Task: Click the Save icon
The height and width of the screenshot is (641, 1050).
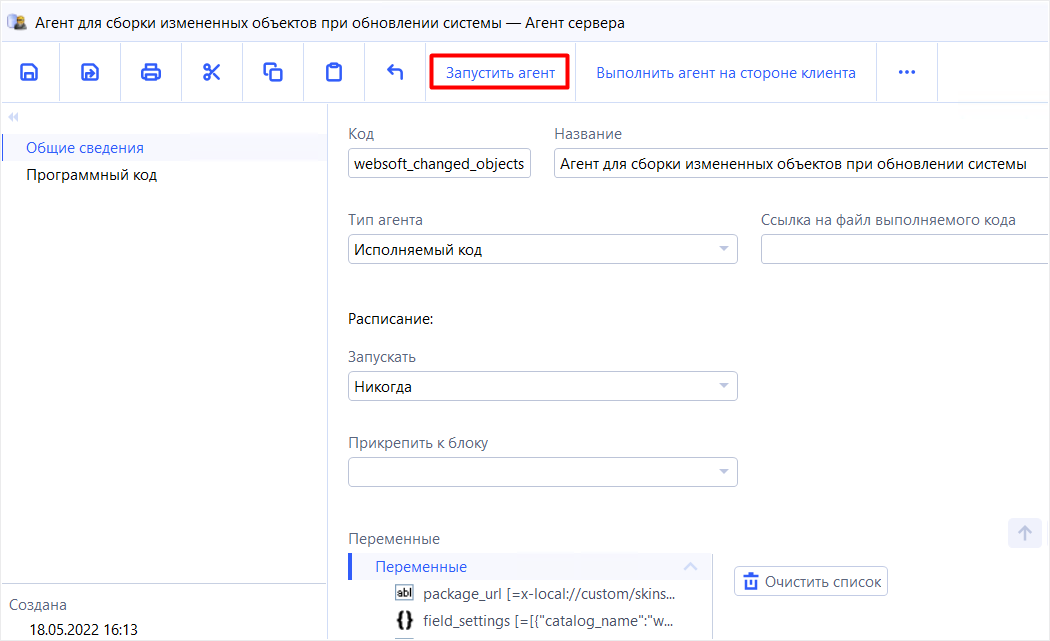Action: (x=30, y=71)
